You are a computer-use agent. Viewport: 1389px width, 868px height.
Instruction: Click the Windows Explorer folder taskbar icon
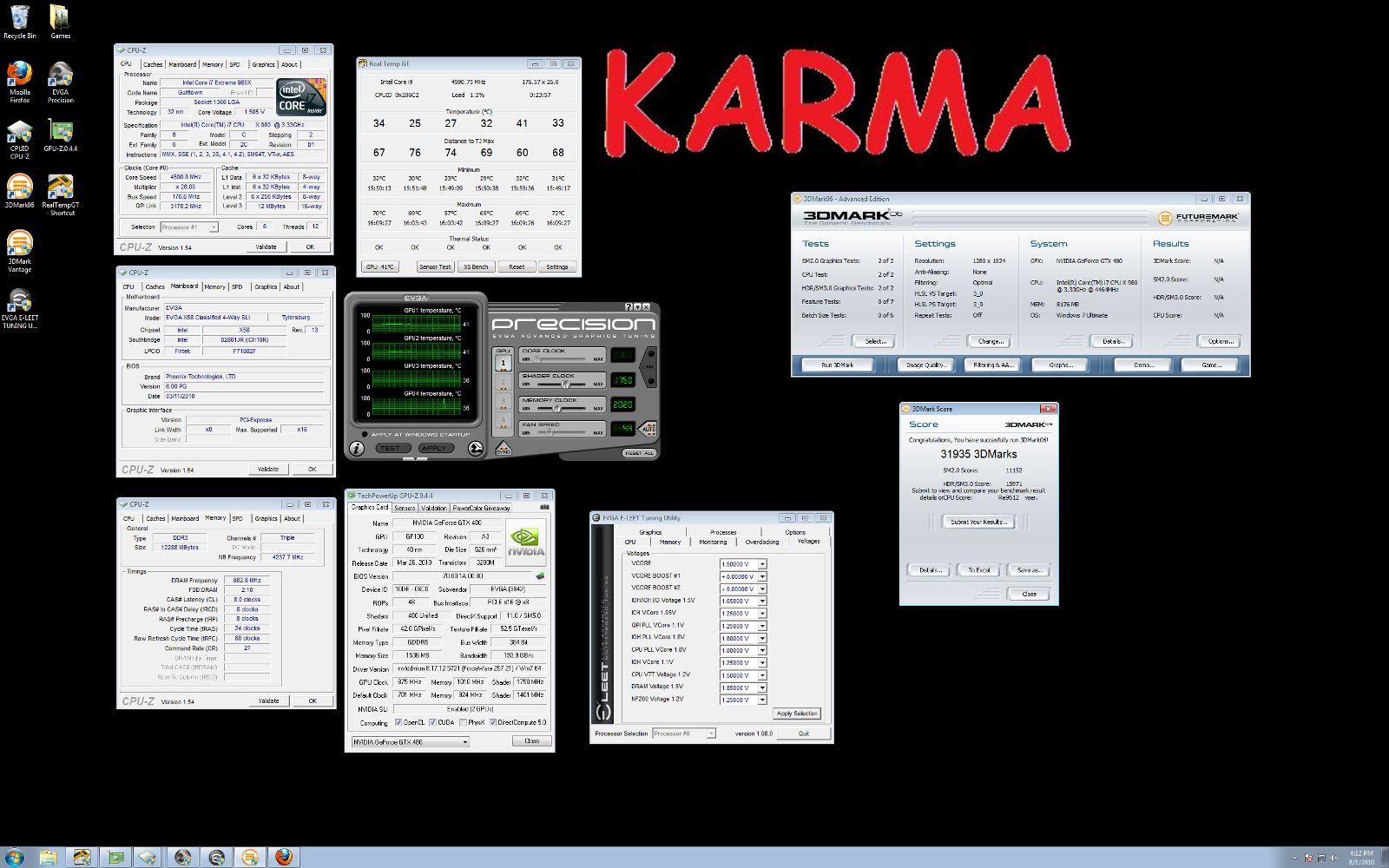click(x=48, y=858)
